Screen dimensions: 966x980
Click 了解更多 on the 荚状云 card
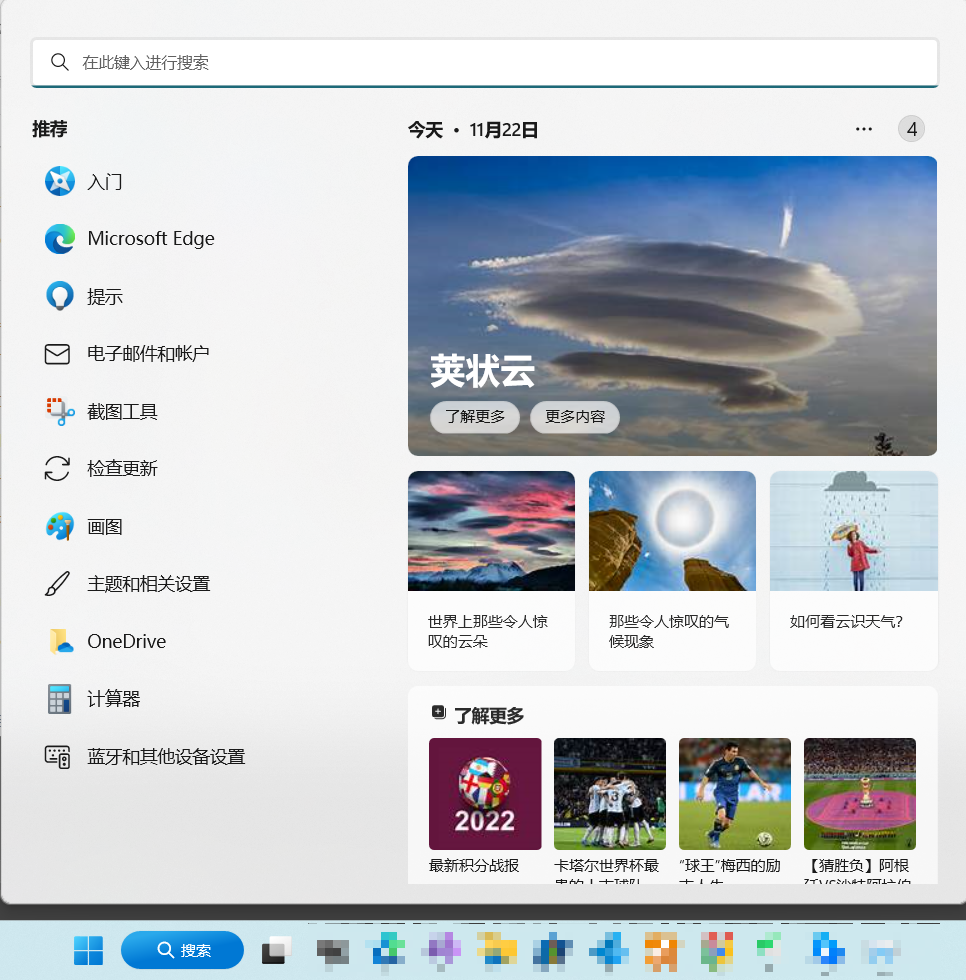[x=474, y=418]
